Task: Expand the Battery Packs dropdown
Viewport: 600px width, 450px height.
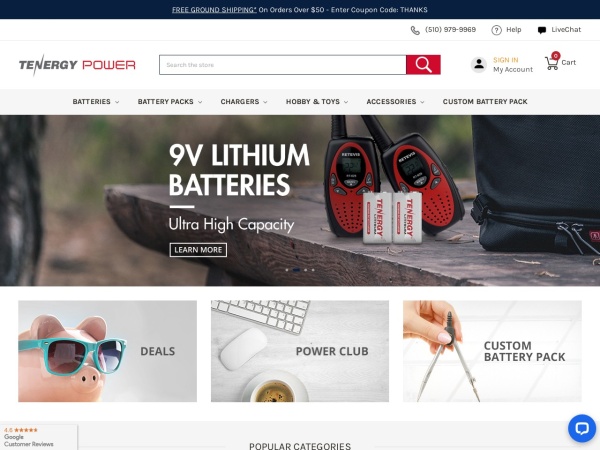Action: coord(170,102)
